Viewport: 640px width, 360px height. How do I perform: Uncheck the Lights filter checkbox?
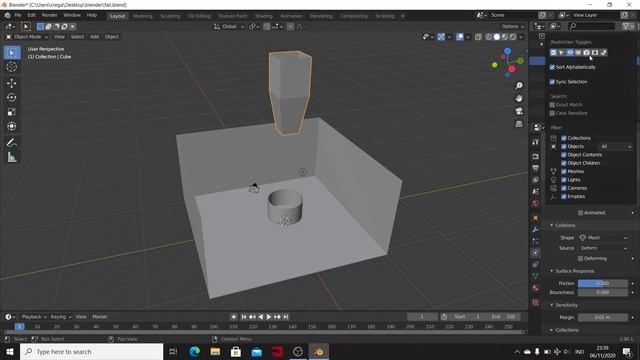point(564,180)
